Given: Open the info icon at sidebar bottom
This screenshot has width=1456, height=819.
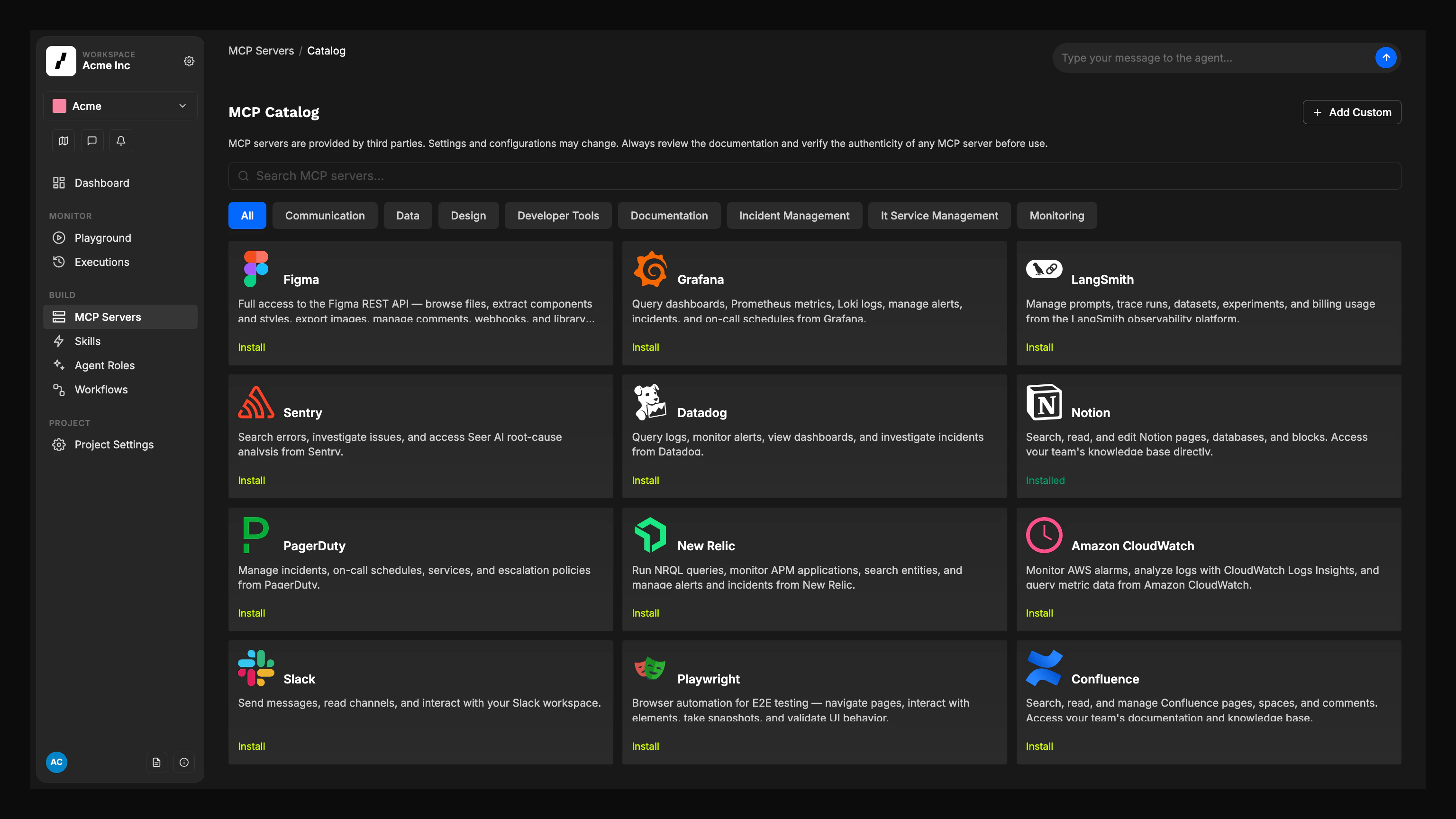Looking at the screenshot, I should [x=184, y=762].
